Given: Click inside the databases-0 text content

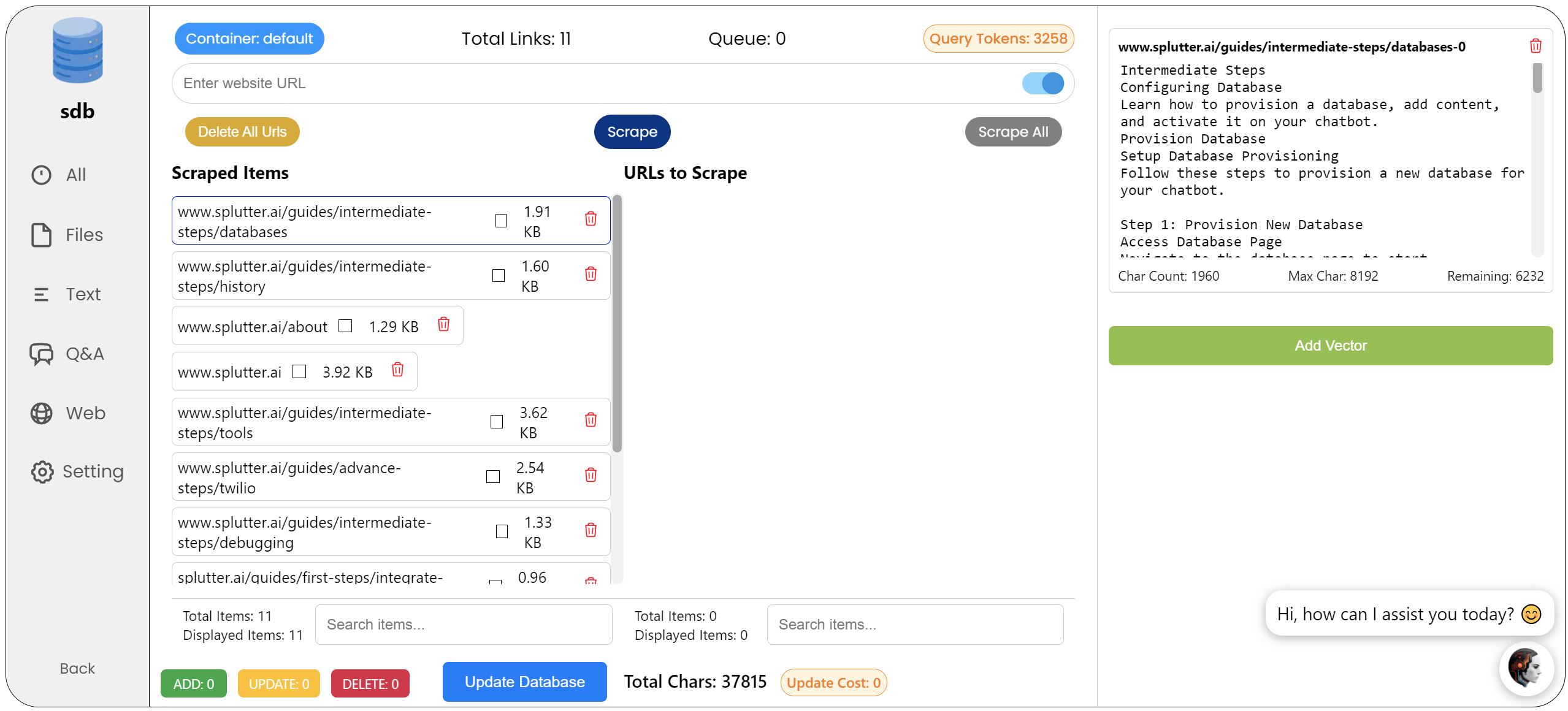Looking at the screenshot, I should 1322,159.
